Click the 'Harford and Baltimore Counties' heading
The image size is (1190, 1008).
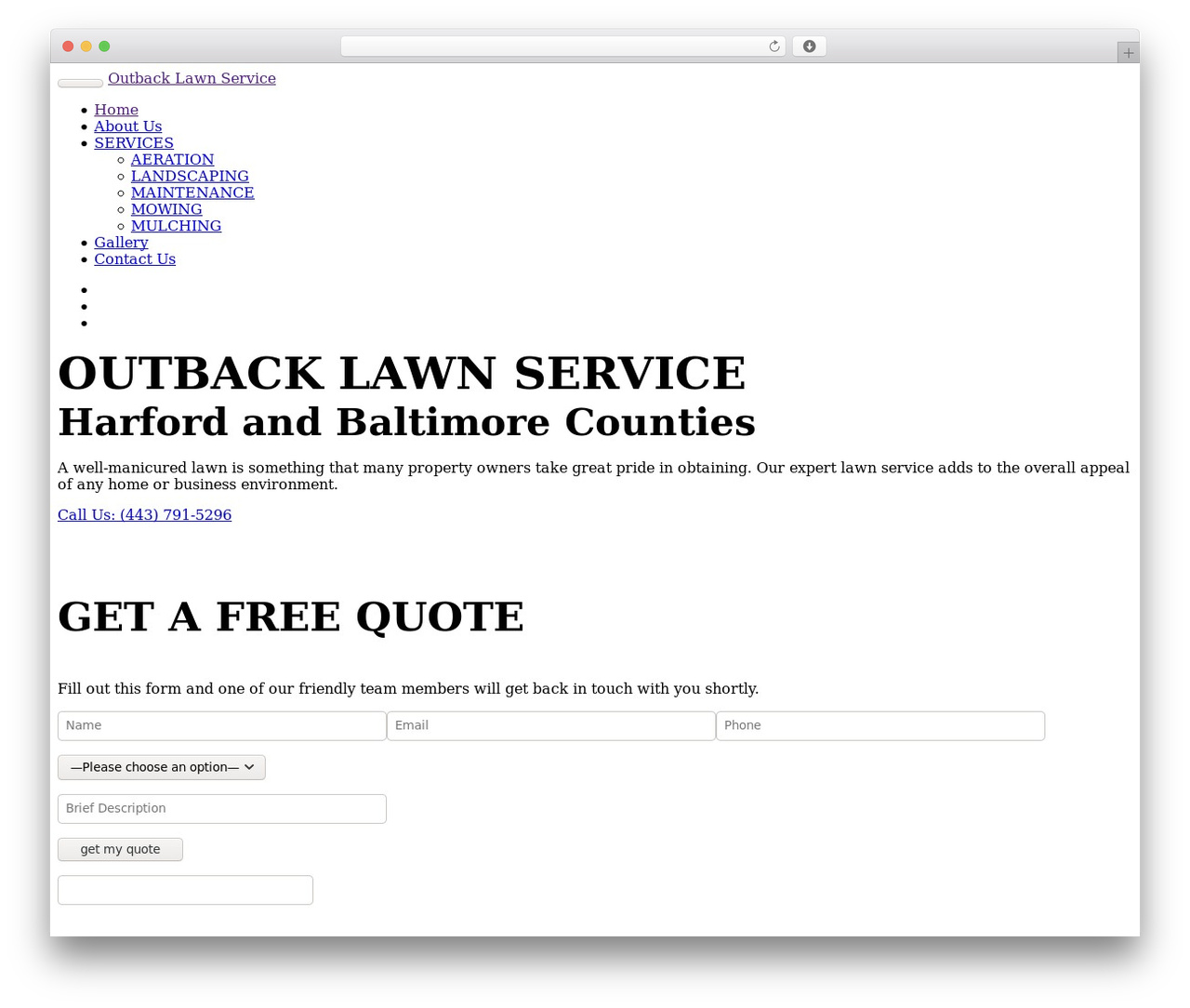pyautogui.click(x=406, y=422)
